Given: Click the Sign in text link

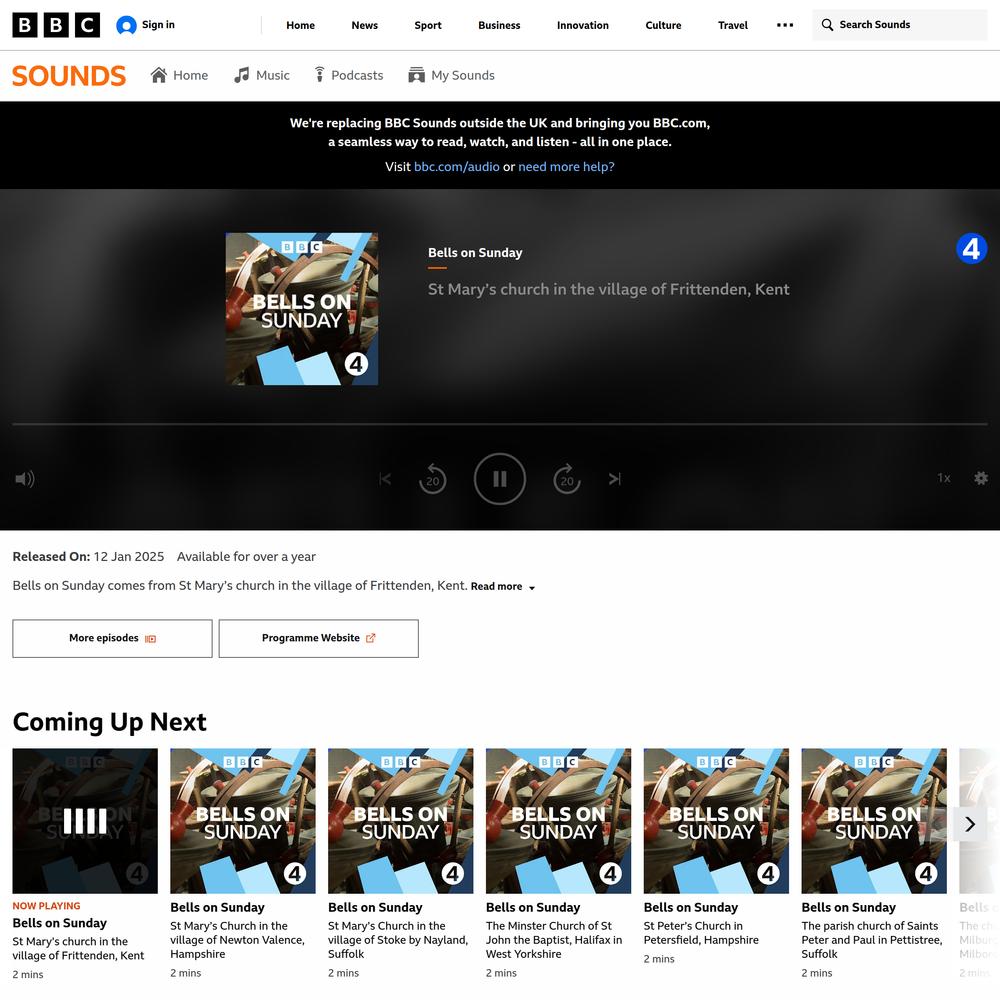Looking at the screenshot, I should click(x=158, y=25).
